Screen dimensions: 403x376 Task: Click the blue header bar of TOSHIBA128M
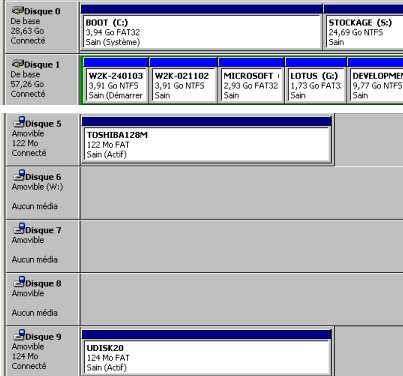tap(206, 121)
